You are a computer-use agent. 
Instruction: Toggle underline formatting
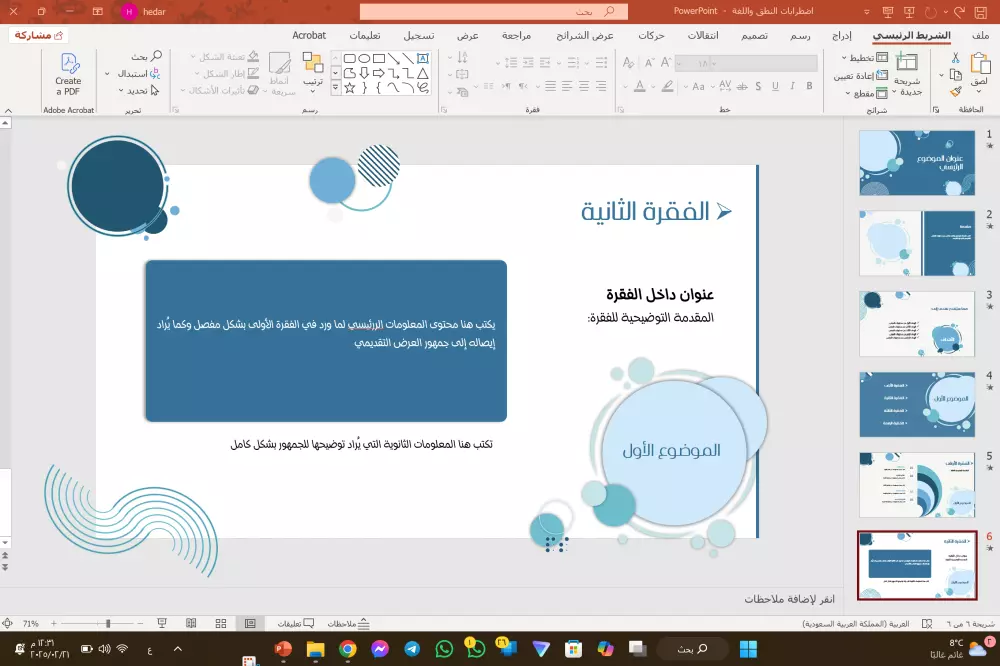tap(775, 86)
